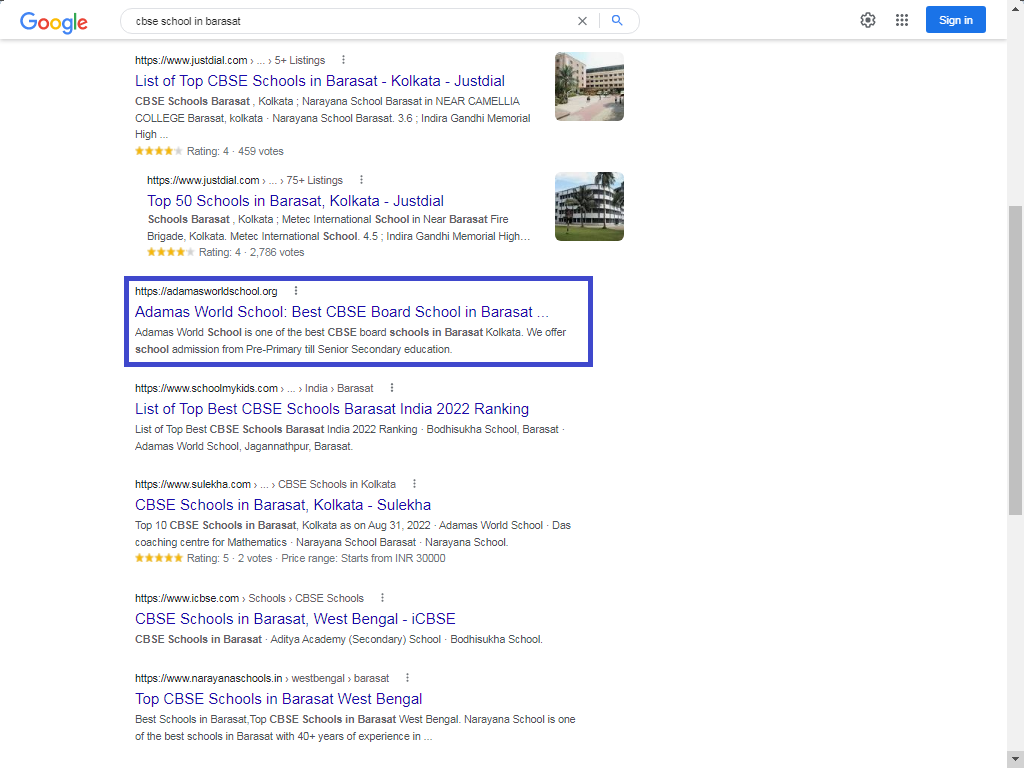Click the scrollbar up arrow

[x=1015, y=9]
